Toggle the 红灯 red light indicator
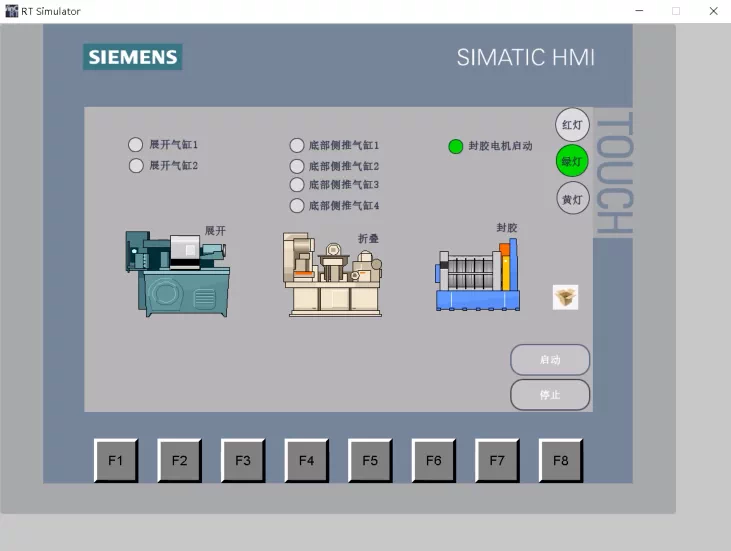 click(x=572, y=124)
